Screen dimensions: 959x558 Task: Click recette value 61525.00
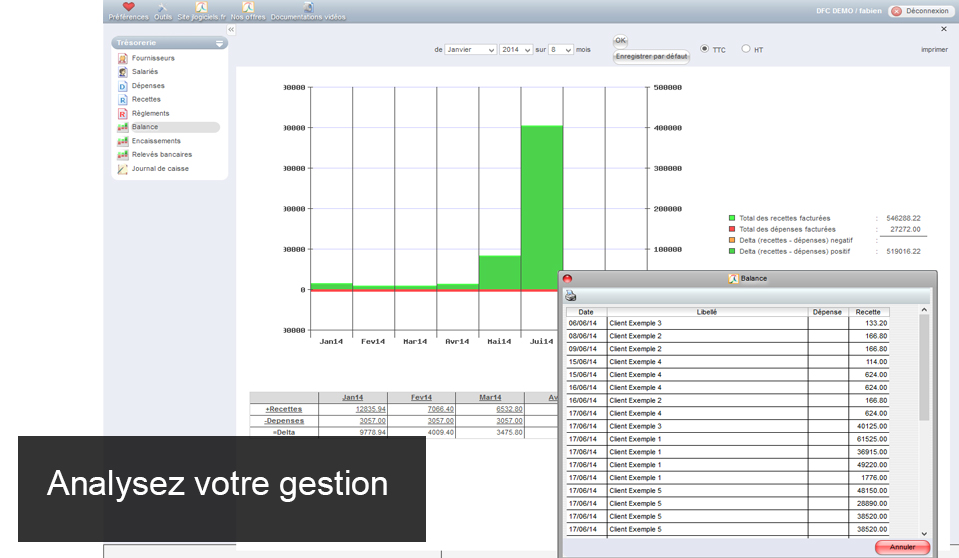pyautogui.click(x=872, y=439)
